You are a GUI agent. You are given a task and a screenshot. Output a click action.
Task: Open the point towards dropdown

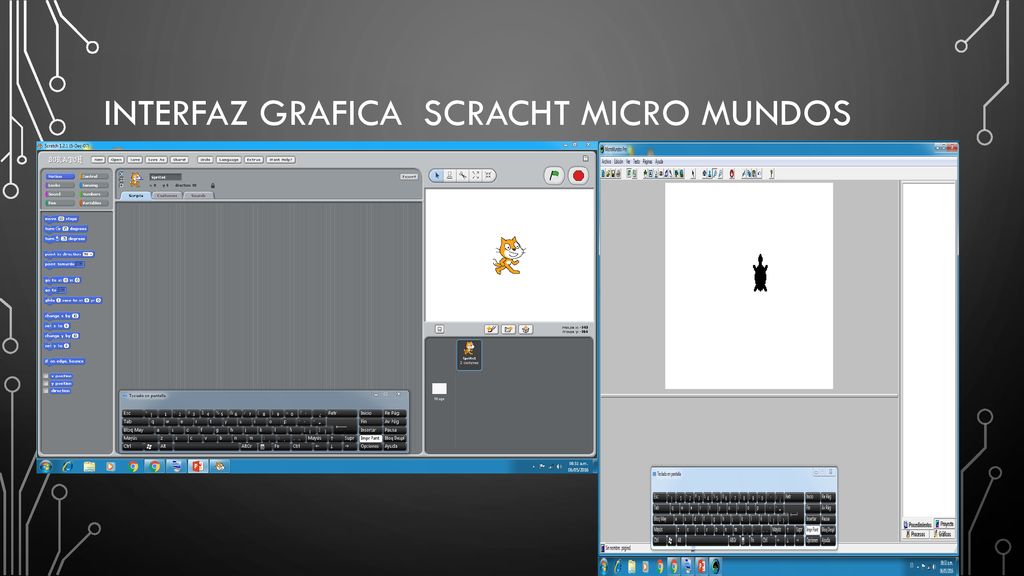79,264
